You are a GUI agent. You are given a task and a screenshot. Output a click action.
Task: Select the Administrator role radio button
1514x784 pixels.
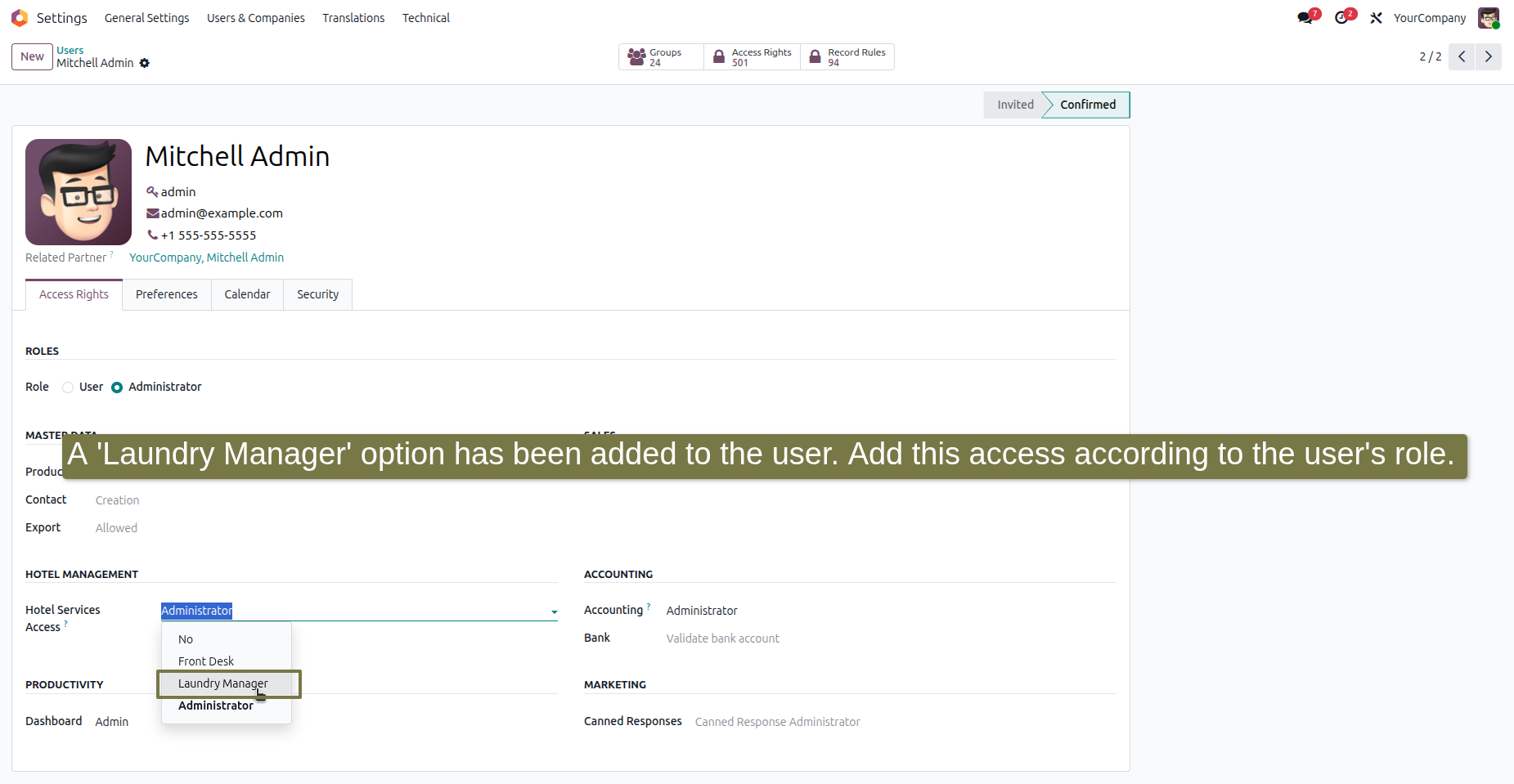click(x=117, y=388)
